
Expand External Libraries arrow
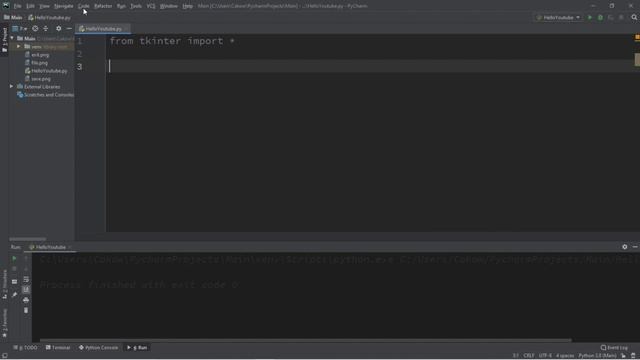(x=12, y=87)
